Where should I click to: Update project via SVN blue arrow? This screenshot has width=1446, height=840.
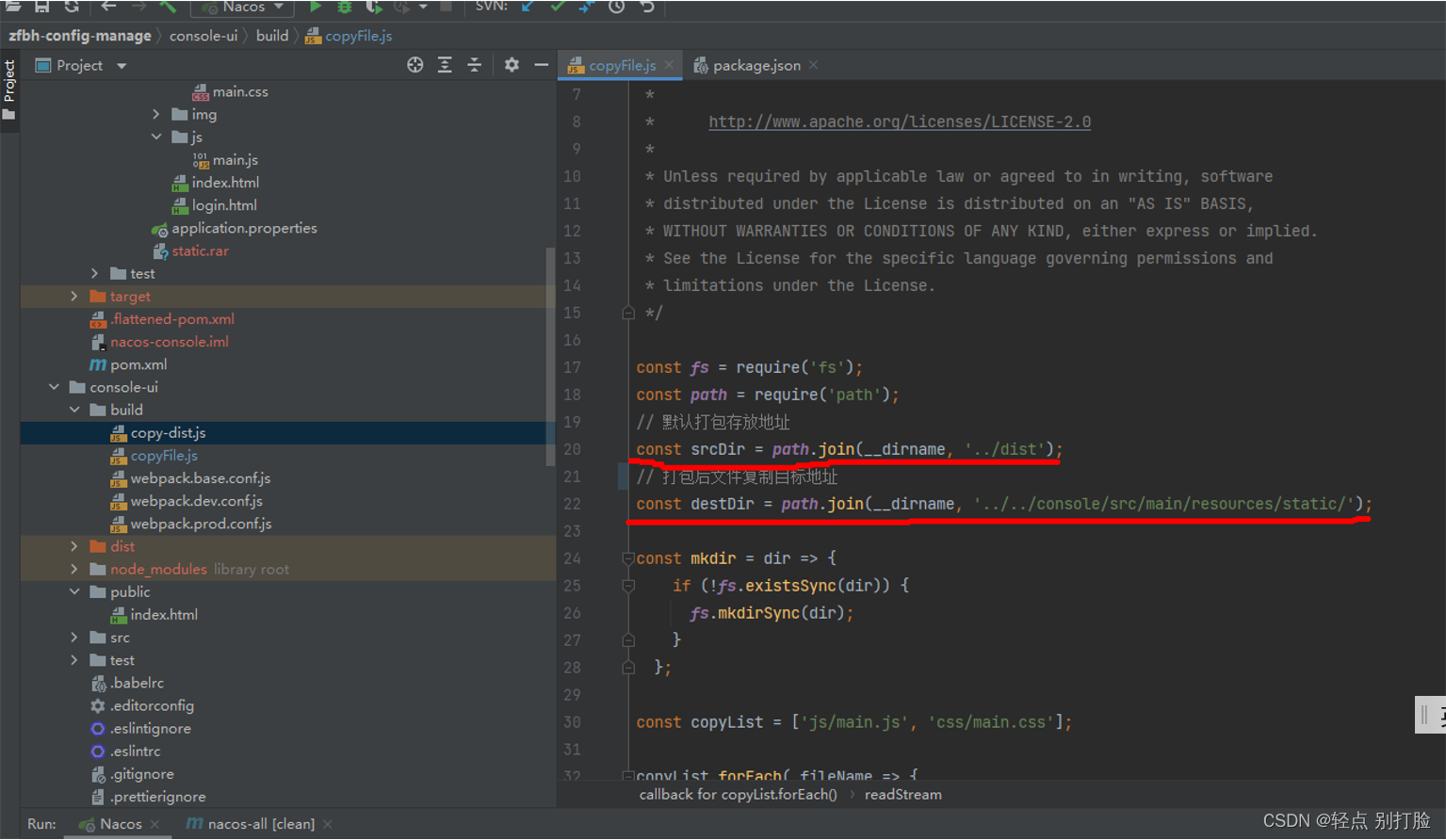pyautogui.click(x=528, y=6)
